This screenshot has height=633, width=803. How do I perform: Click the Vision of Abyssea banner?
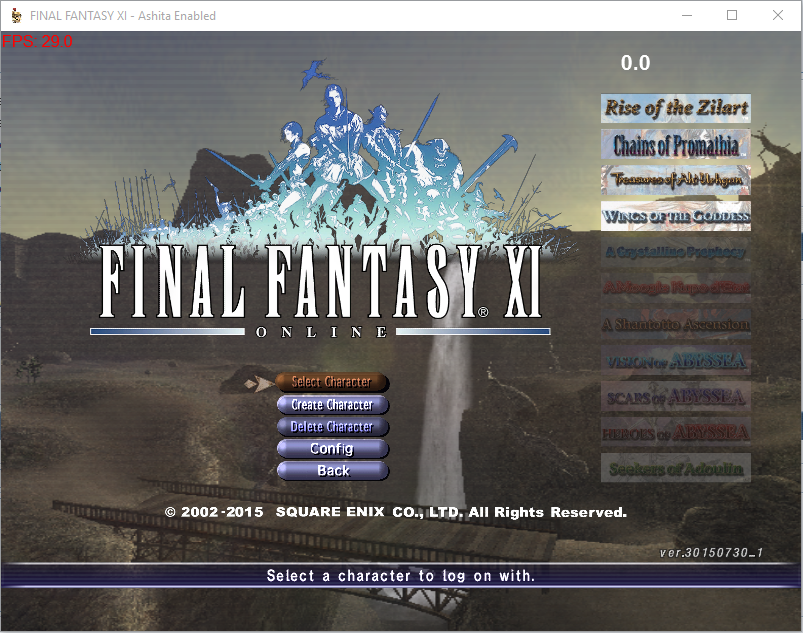coord(676,360)
